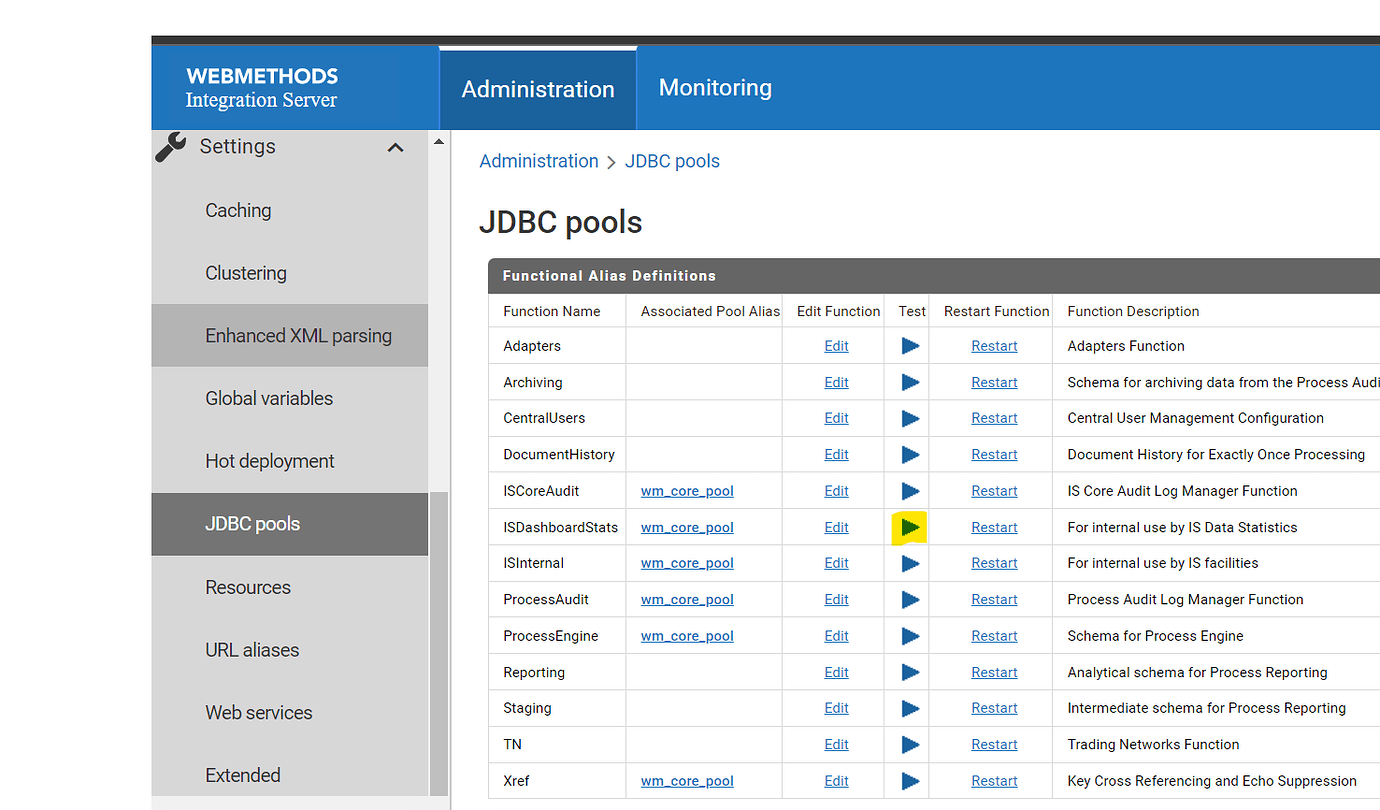Select the Administration tab
This screenshot has width=1380, height=810.
538,89
